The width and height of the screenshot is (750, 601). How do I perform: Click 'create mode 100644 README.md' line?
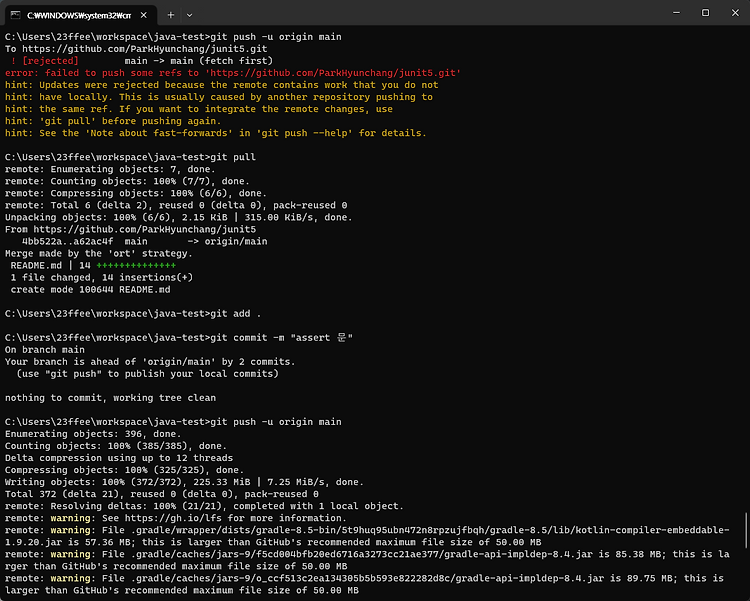click(x=90, y=289)
